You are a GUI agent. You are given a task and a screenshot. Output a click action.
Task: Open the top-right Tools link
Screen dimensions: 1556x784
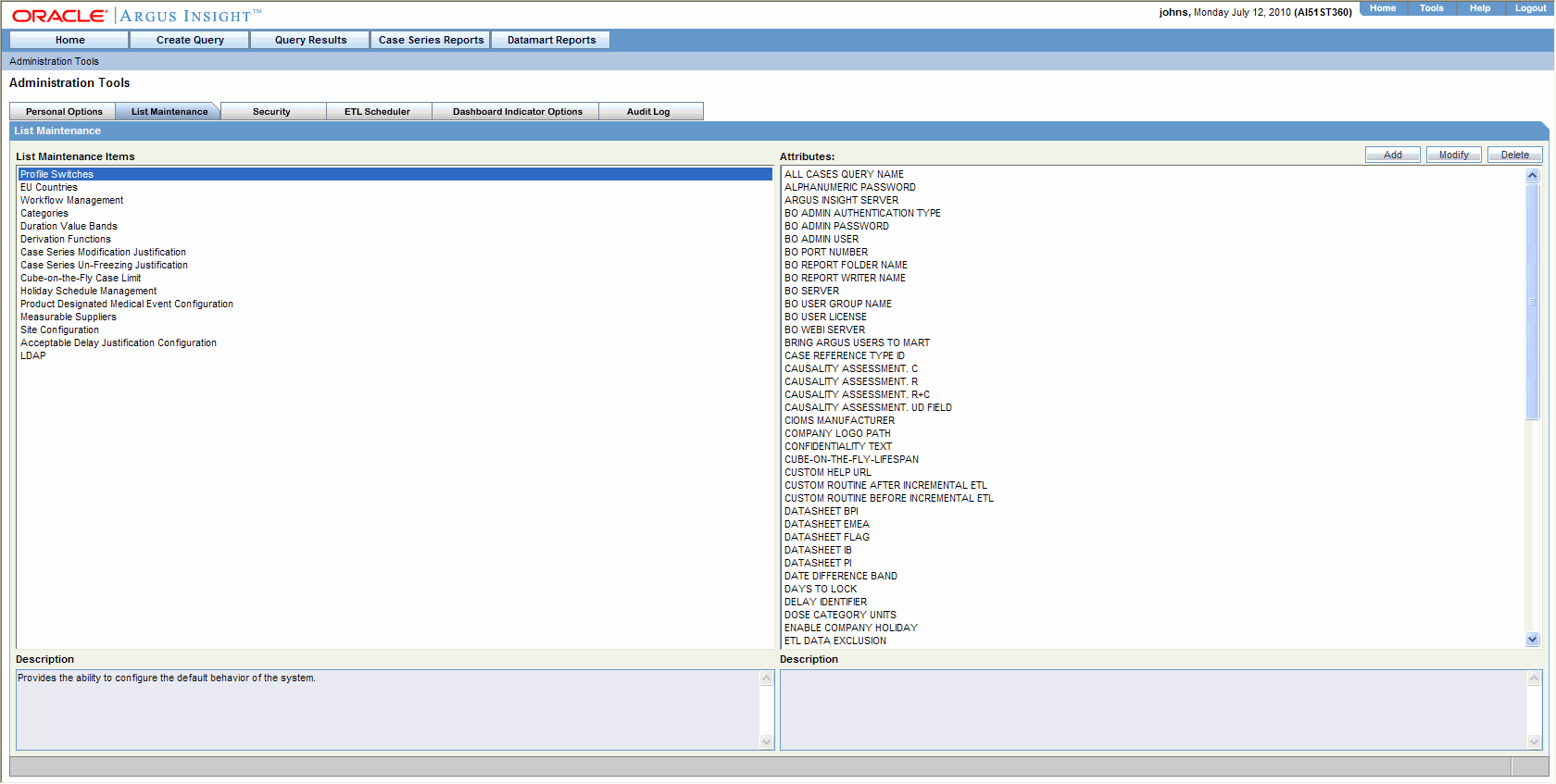click(x=1432, y=8)
